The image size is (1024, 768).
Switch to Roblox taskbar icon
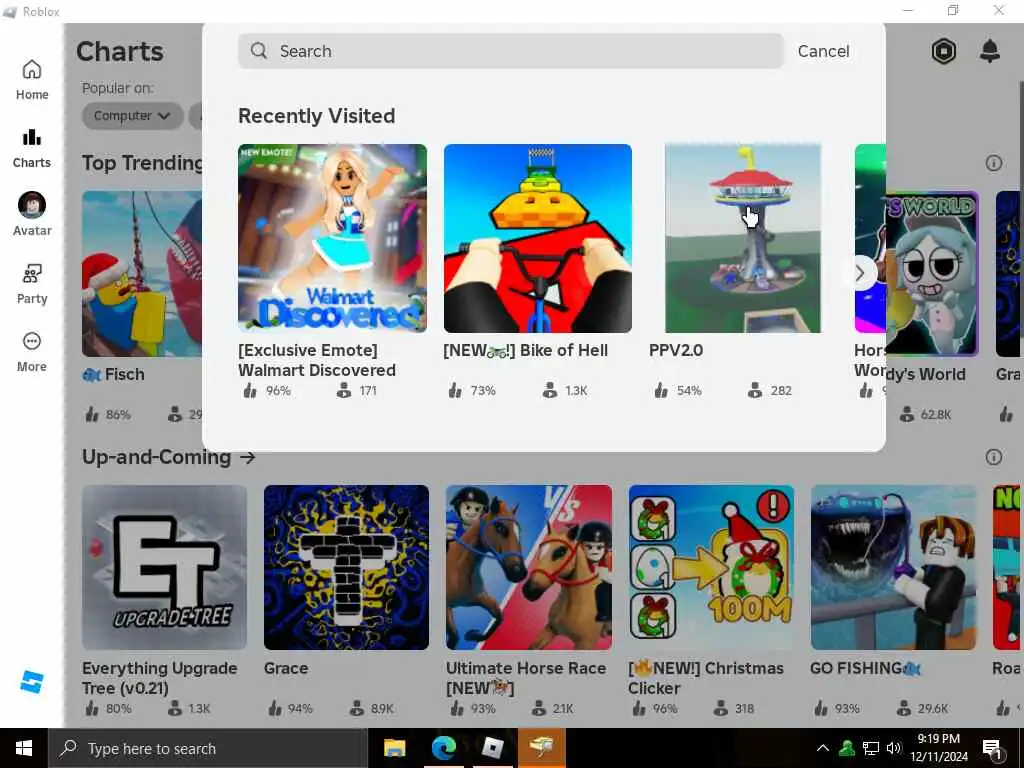[493, 748]
